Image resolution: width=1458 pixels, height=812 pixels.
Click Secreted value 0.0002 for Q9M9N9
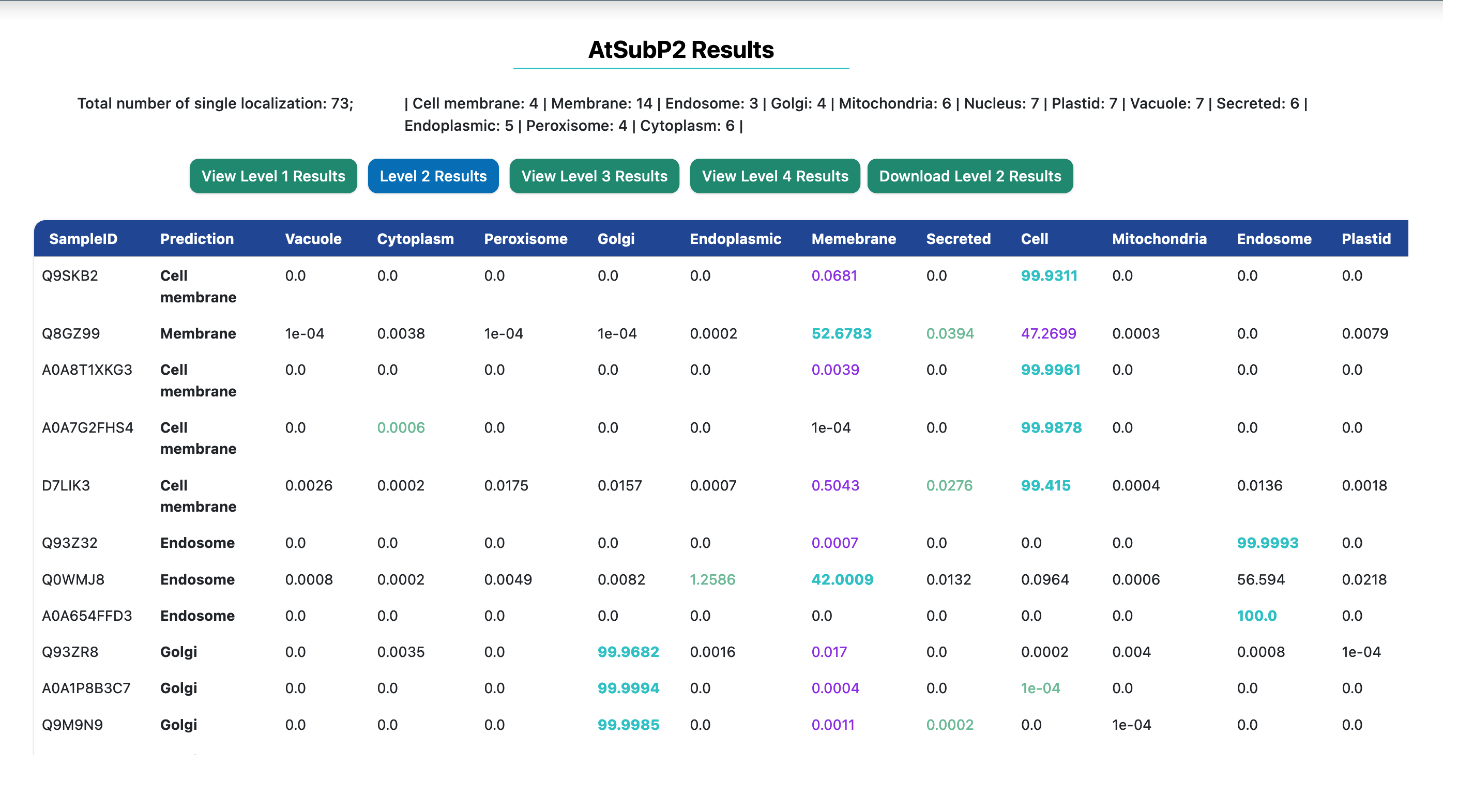click(950, 725)
